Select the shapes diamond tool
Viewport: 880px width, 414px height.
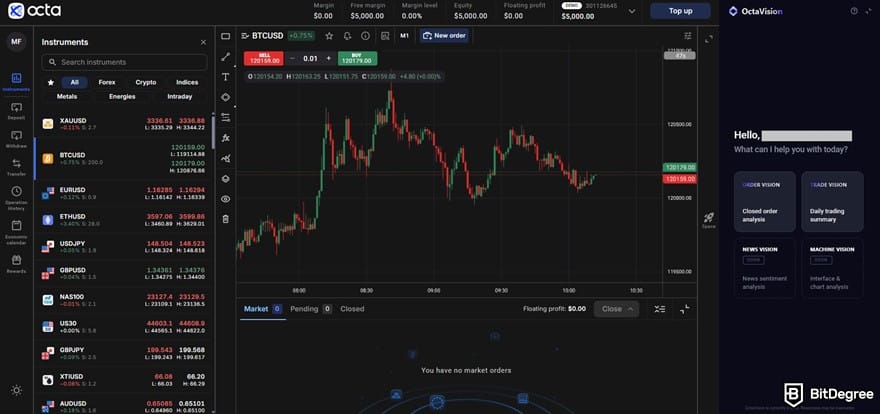[x=226, y=97]
